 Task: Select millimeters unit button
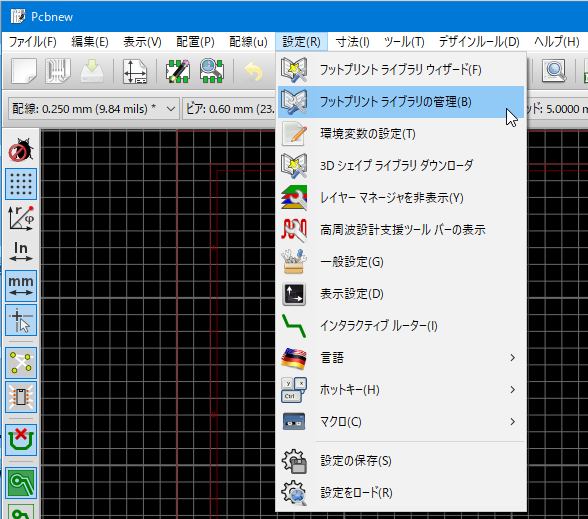tap(21, 286)
